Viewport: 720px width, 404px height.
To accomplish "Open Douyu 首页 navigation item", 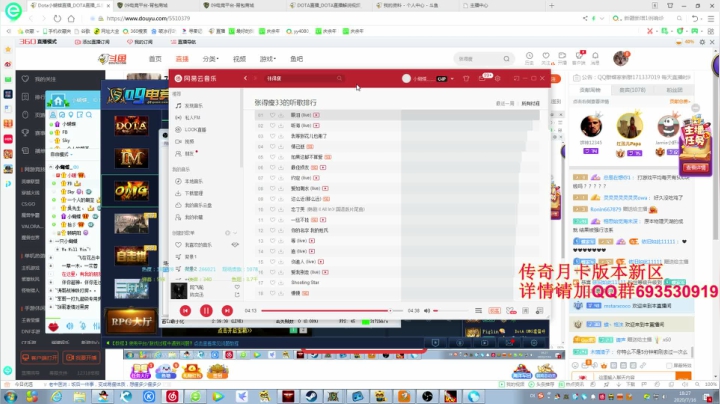I will tap(155, 59).
